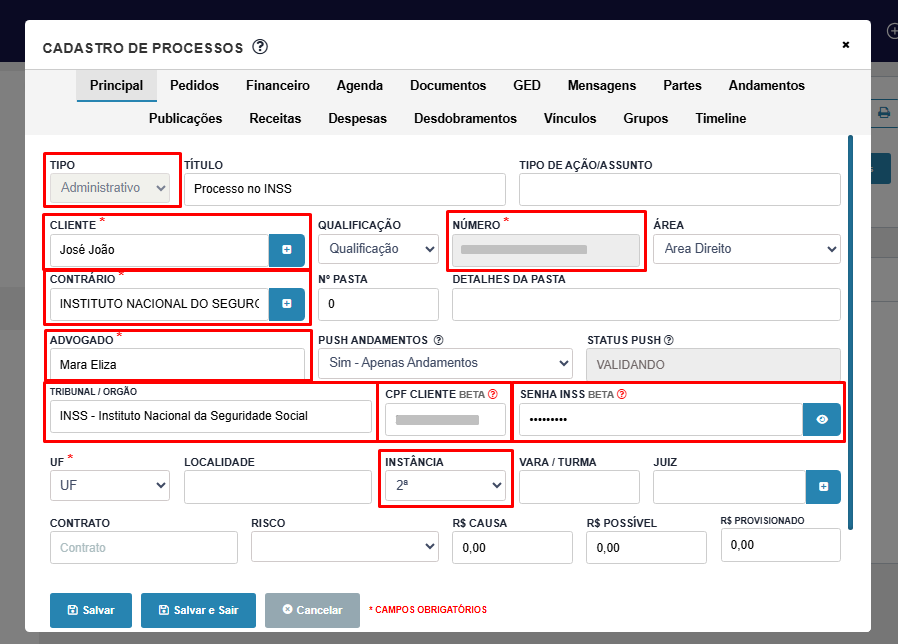This screenshot has height=644, width=898.
Task: Click the Vara / Turma field
Action: (580, 487)
